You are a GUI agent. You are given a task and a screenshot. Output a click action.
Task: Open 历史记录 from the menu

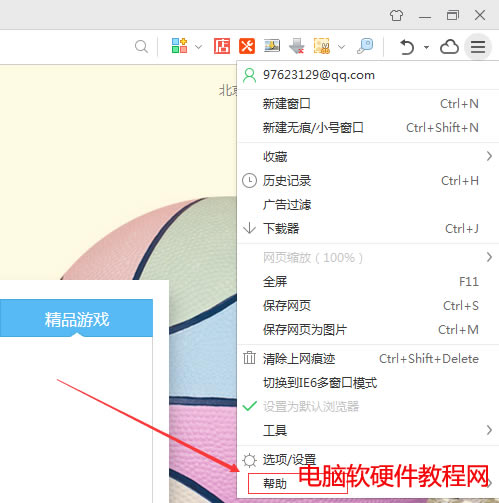click(368, 181)
